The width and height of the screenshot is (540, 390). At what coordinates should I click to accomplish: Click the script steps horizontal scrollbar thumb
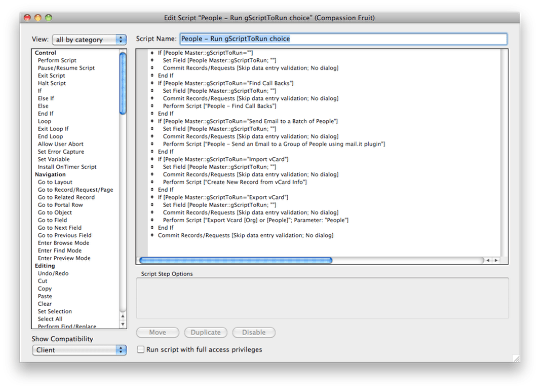coord(236,260)
